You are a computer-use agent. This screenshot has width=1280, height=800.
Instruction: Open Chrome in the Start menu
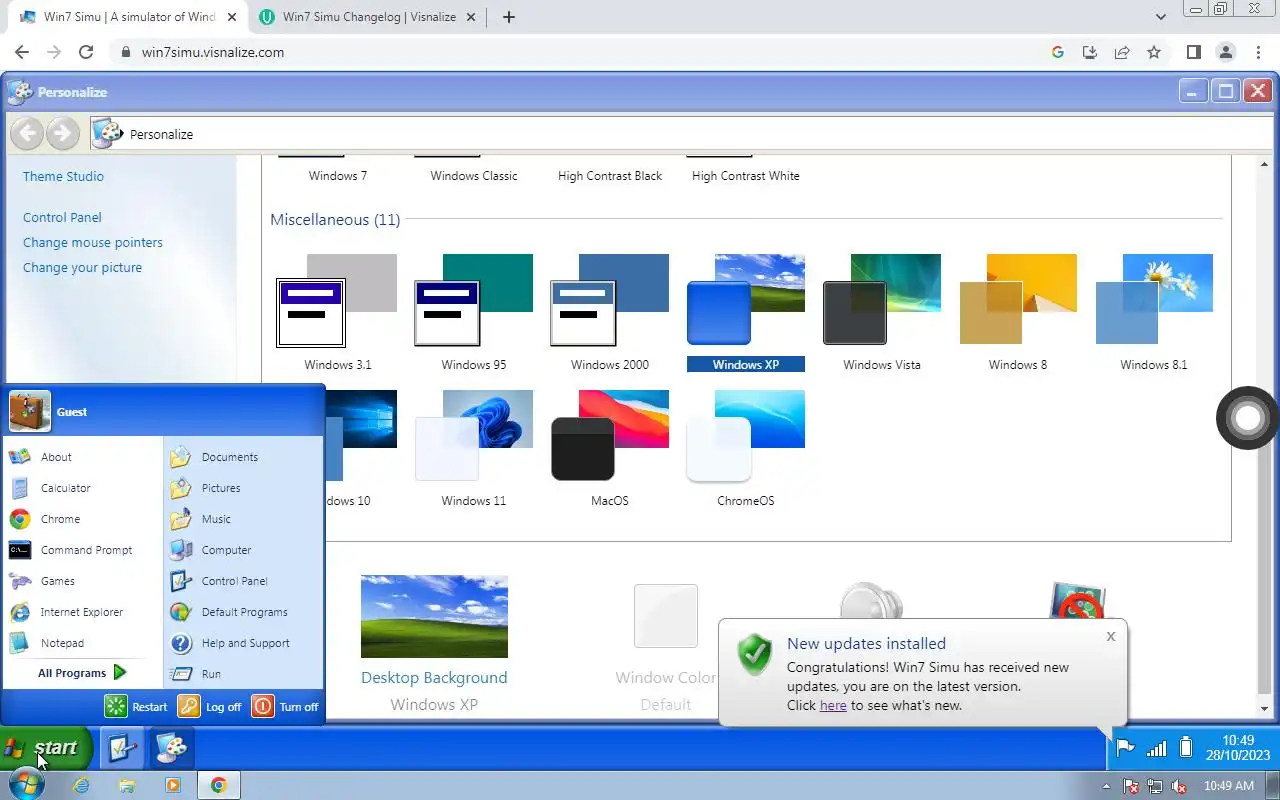point(82,519)
